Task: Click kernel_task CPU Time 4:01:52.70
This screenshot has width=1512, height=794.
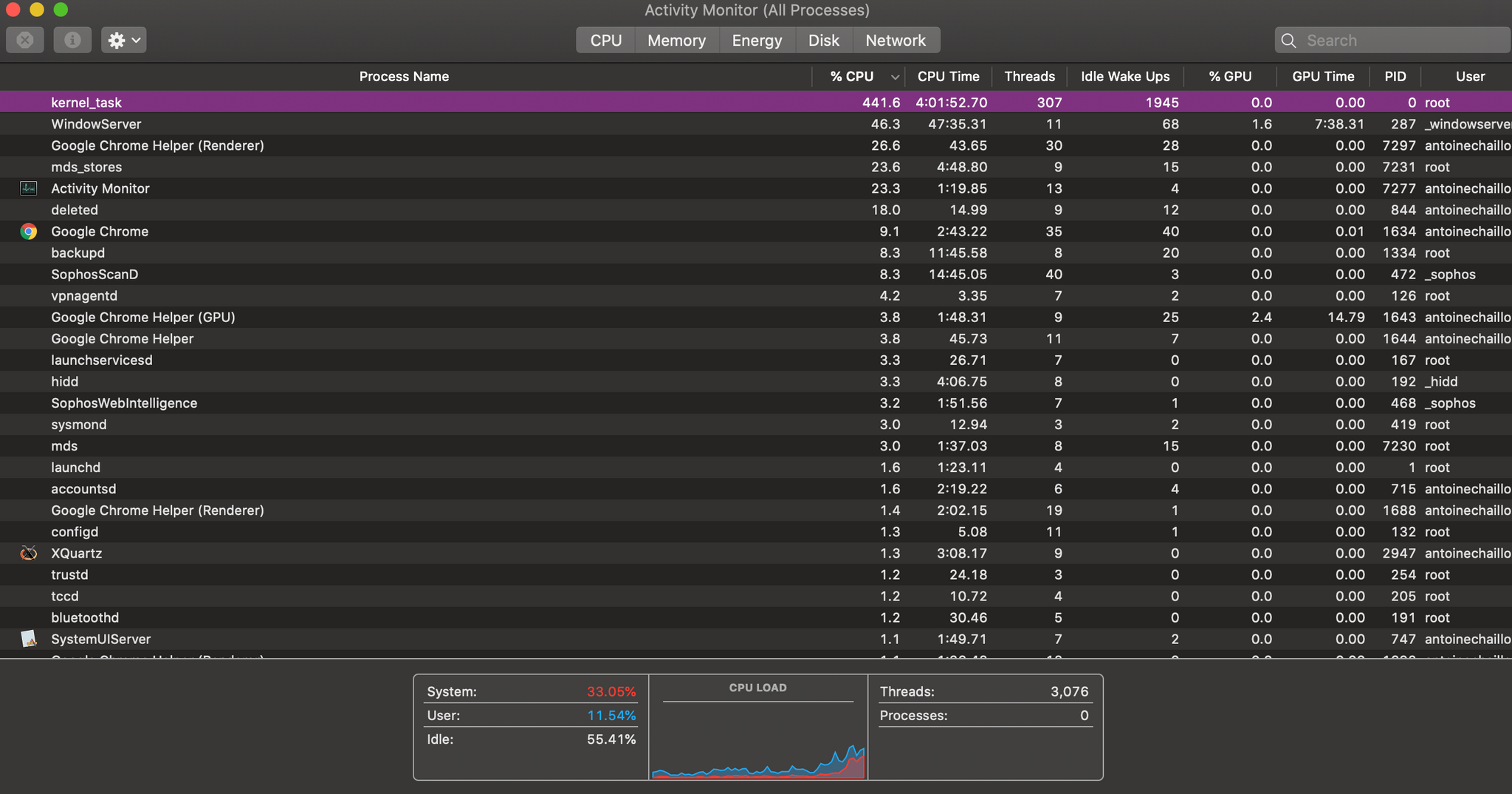Action: (x=951, y=103)
